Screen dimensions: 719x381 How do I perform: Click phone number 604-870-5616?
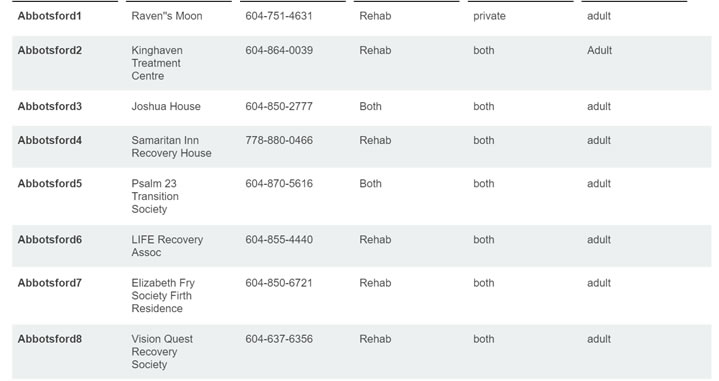pyautogui.click(x=279, y=183)
